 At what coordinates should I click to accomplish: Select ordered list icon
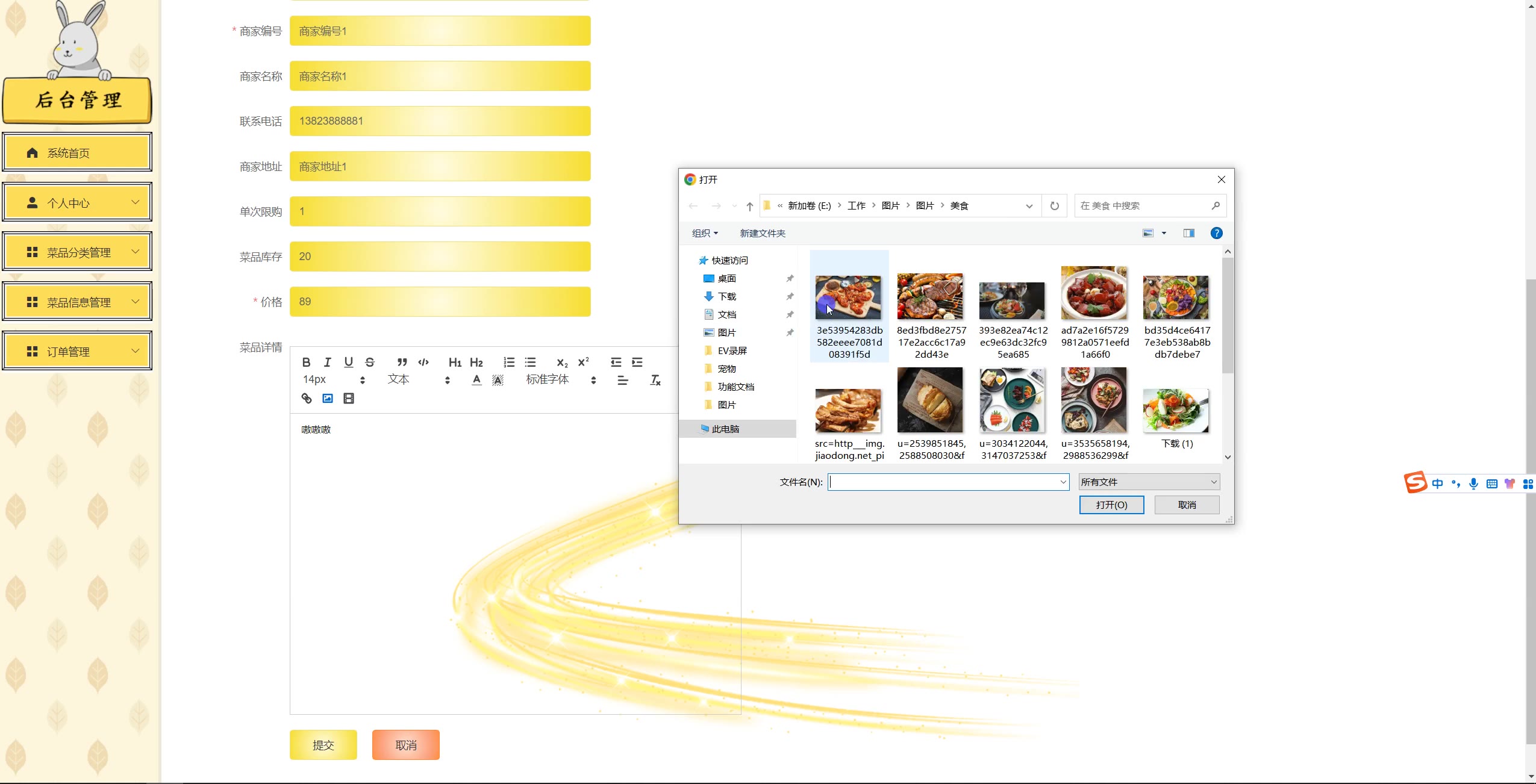(x=509, y=362)
